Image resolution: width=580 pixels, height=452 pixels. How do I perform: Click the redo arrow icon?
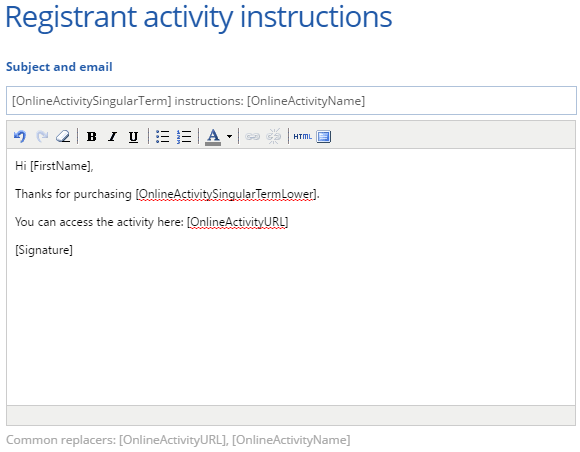click(x=42, y=136)
